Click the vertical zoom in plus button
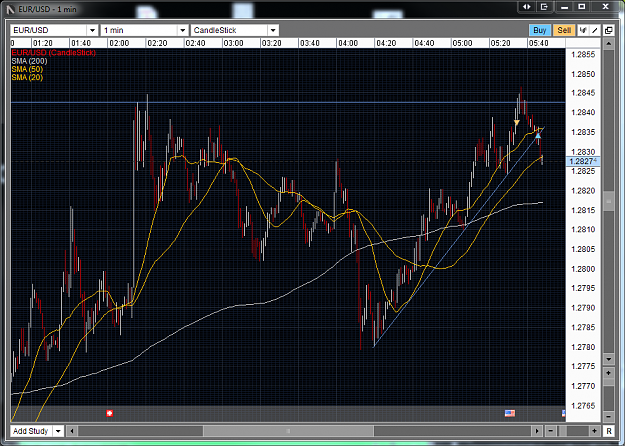 608,373
